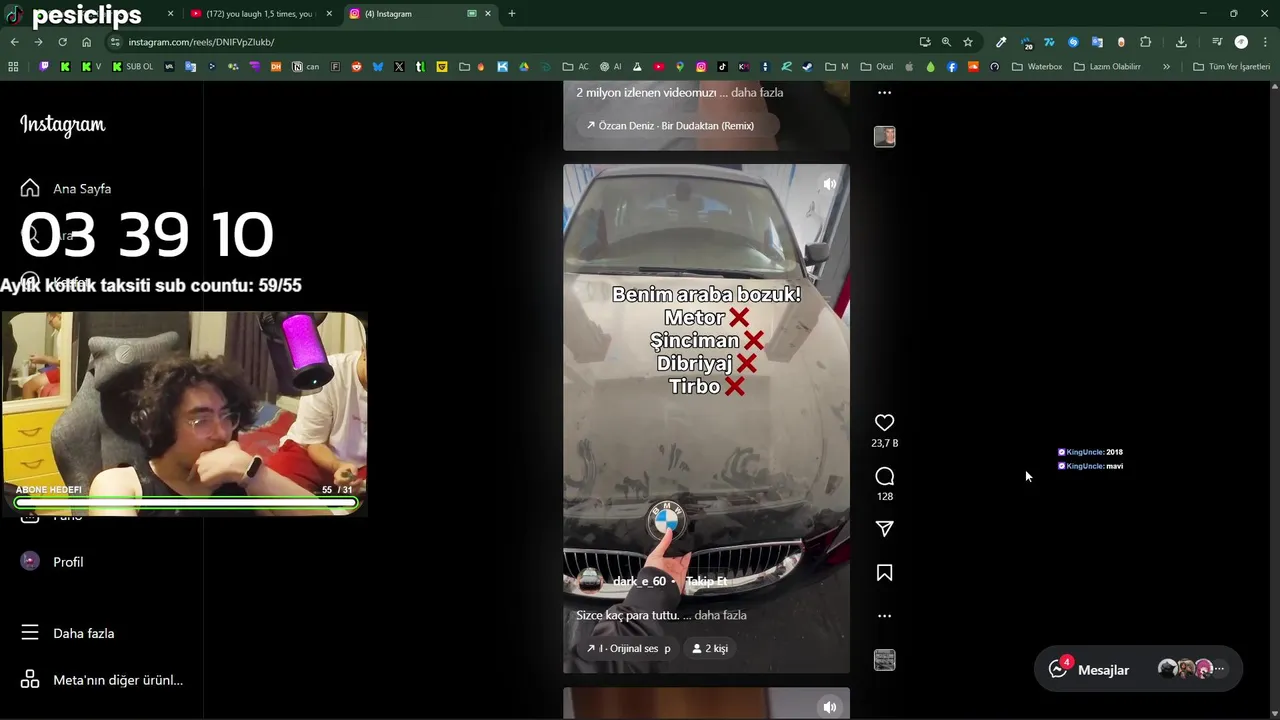Share the BMW reel via paper plane icon
The image size is (1280, 720).
(884, 529)
